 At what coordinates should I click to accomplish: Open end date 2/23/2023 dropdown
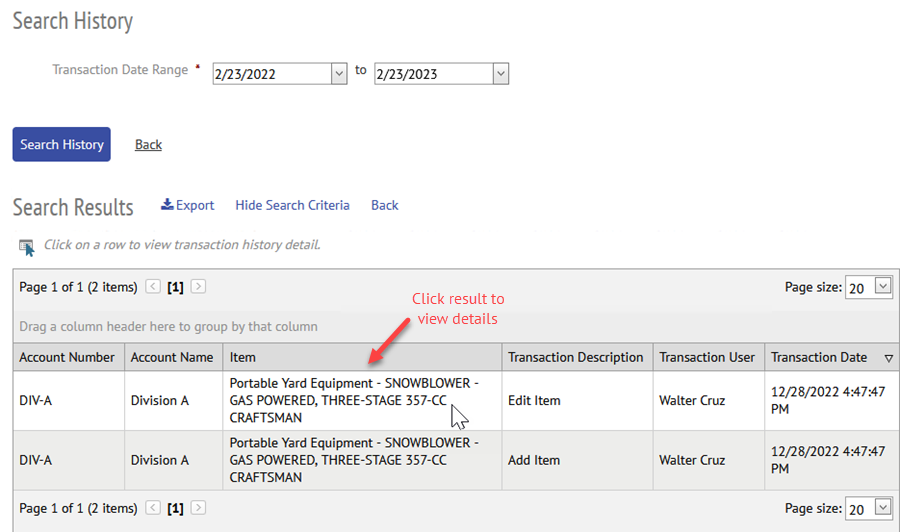tap(501, 73)
